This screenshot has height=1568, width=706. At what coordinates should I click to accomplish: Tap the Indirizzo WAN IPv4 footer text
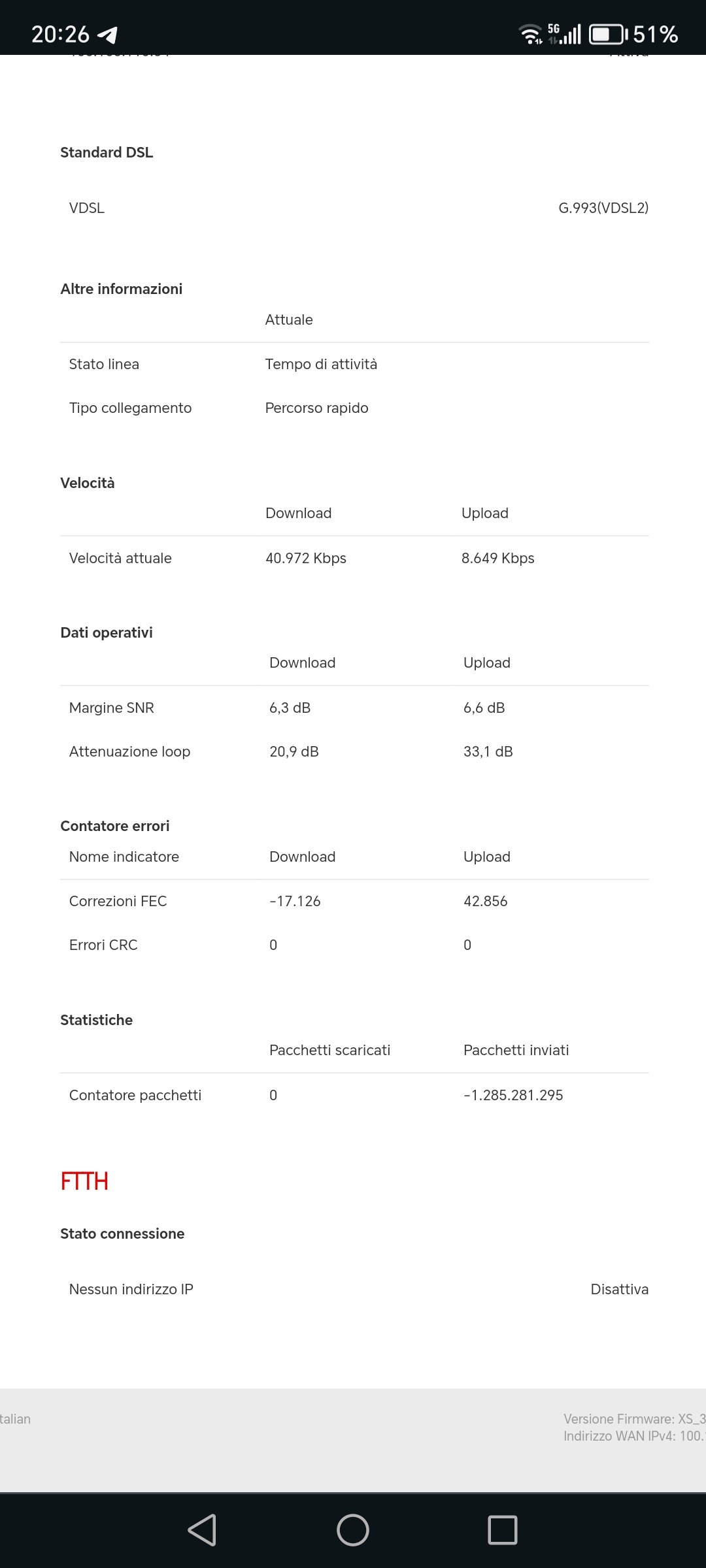634,1435
